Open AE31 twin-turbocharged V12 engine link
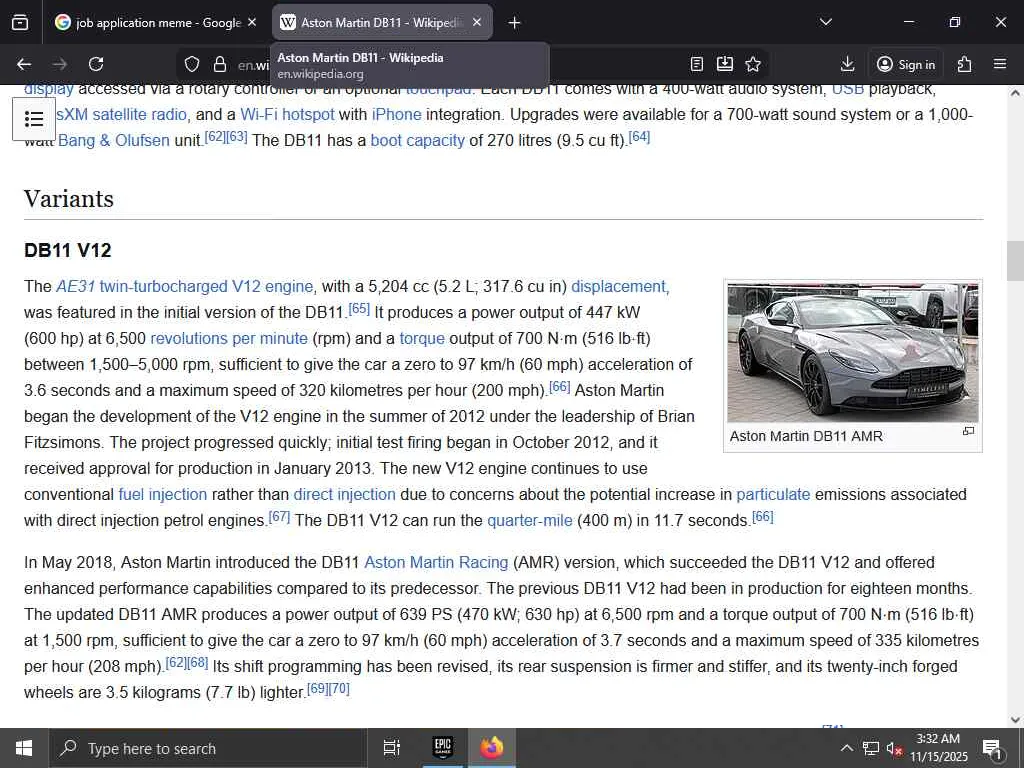 click(x=185, y=287)
